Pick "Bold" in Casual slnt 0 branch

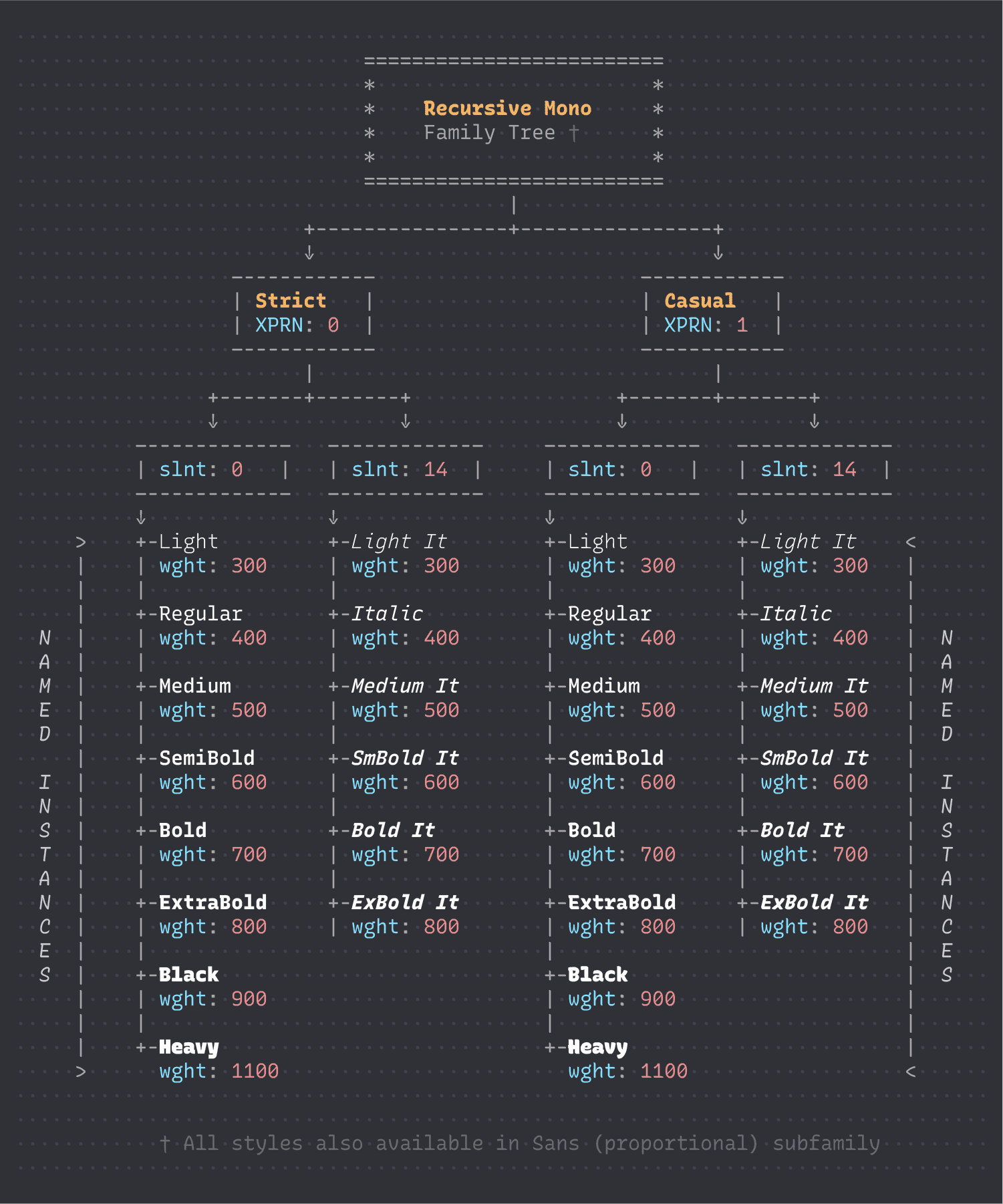[x=591, y=830]
